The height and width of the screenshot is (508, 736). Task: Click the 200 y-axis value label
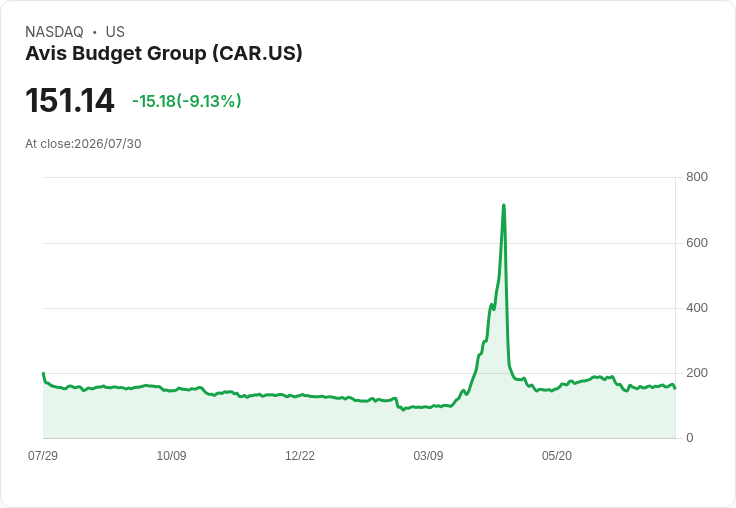tap(697, 373)
